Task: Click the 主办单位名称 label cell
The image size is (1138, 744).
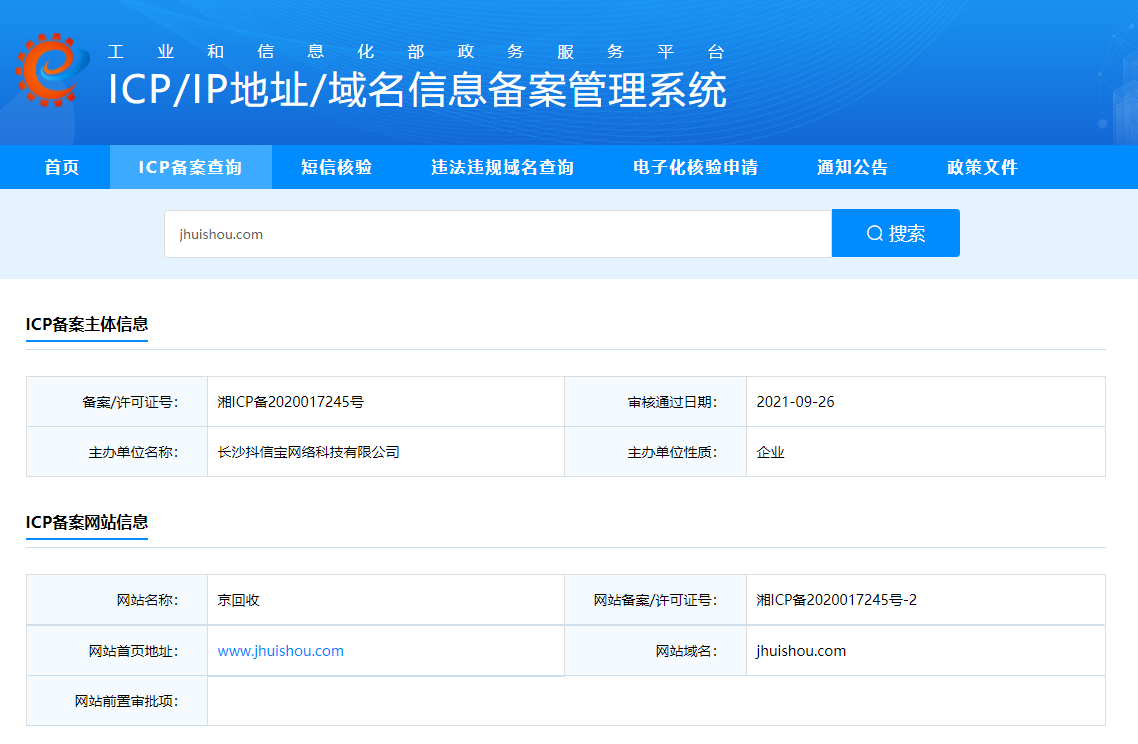Action: [x=117, y=452]
